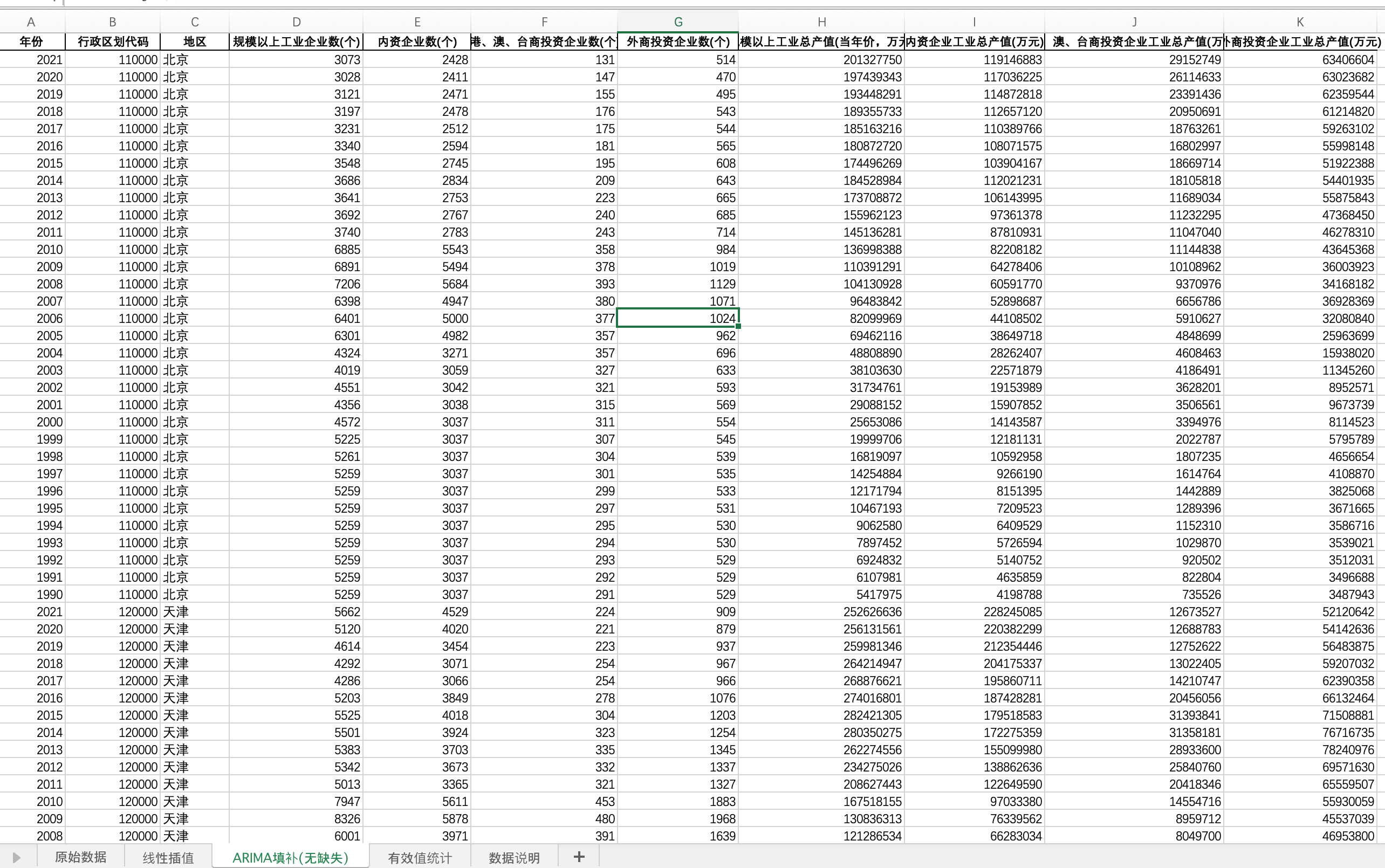Click the add new sheet plus icon

coord(579,857)
